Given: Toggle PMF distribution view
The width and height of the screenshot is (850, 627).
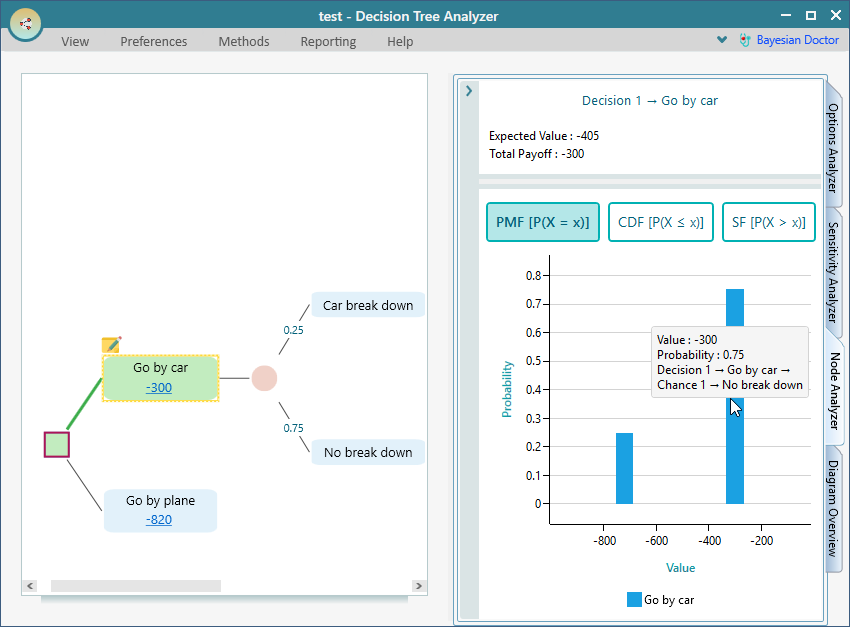Looking at the screenshot, I should (542, 222).
